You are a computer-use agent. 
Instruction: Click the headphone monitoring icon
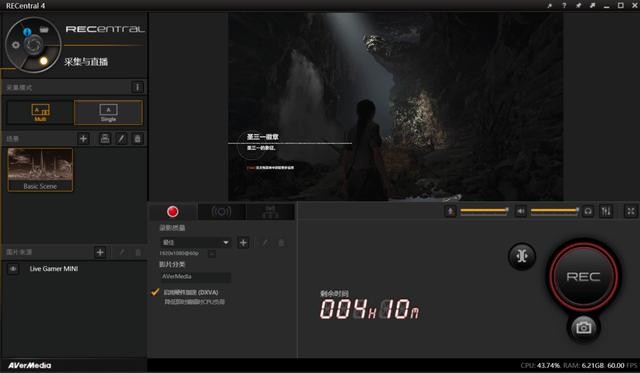588,211
